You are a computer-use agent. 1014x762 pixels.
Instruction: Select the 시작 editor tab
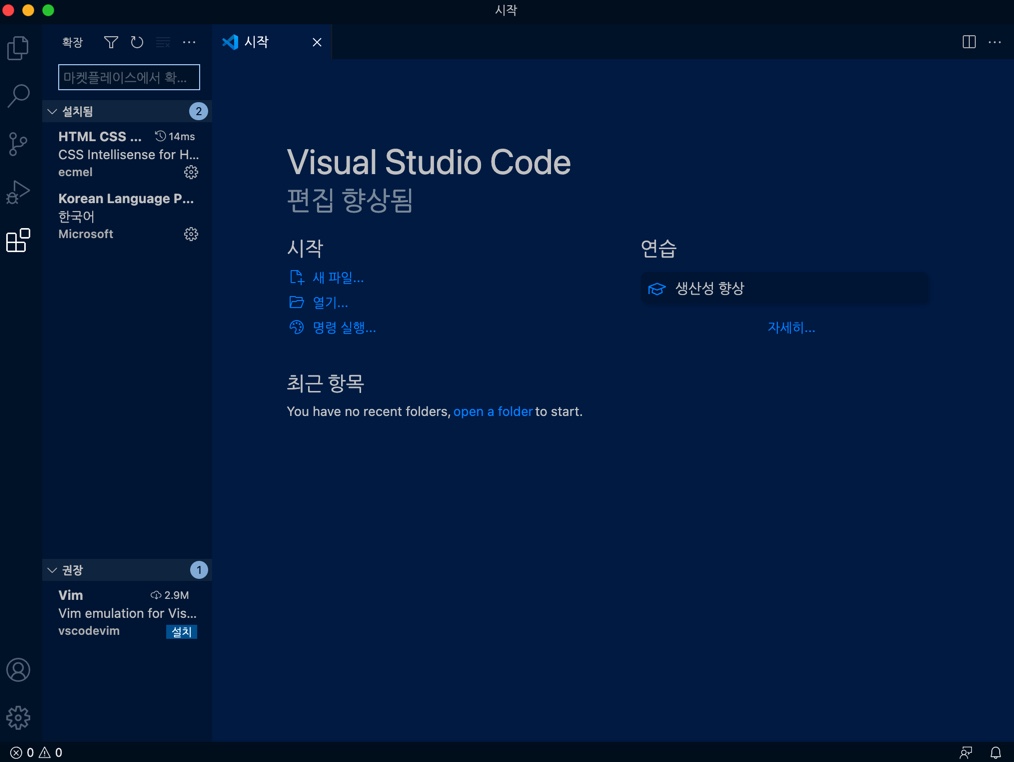[272, 42]
